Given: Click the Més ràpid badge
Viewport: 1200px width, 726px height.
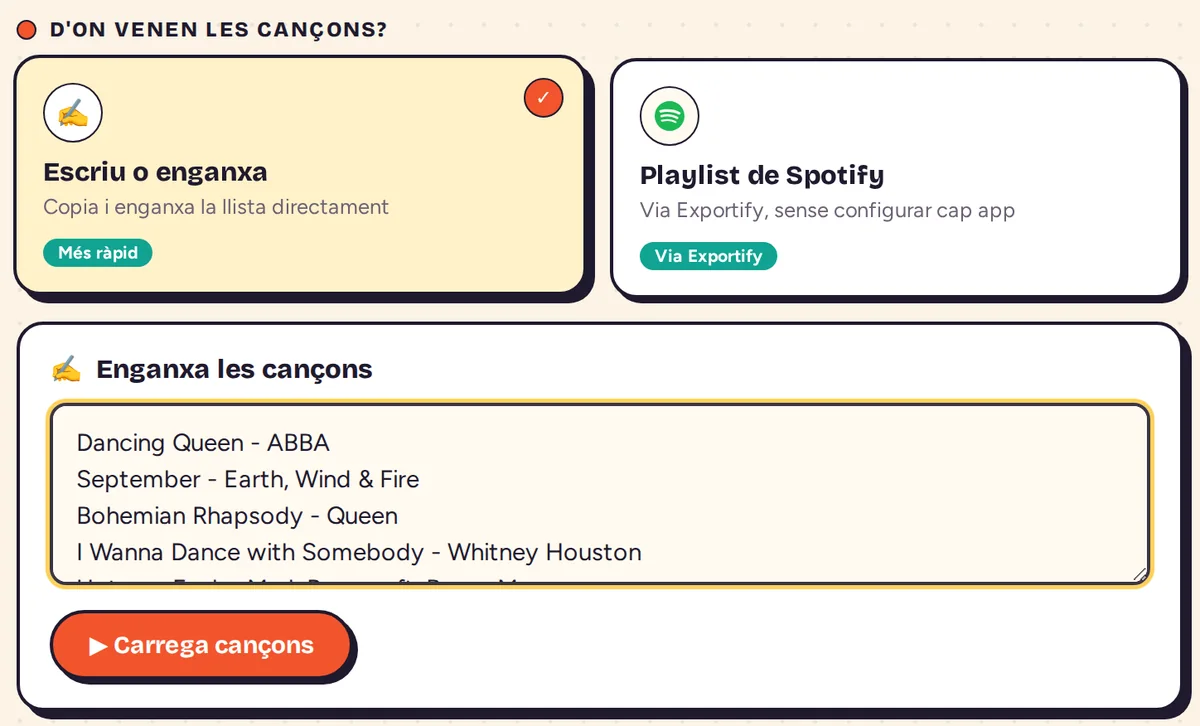Looking at the screenshot, I should [97, 253].
